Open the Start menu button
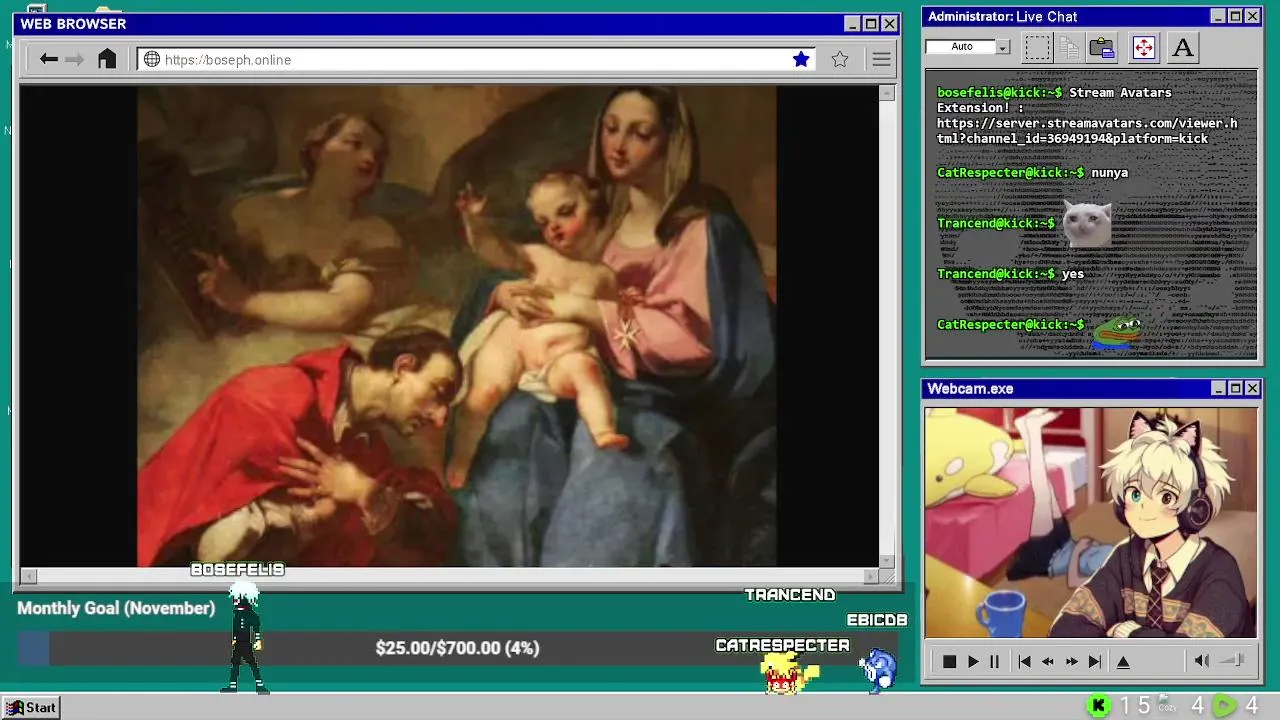 pos(31,707)
